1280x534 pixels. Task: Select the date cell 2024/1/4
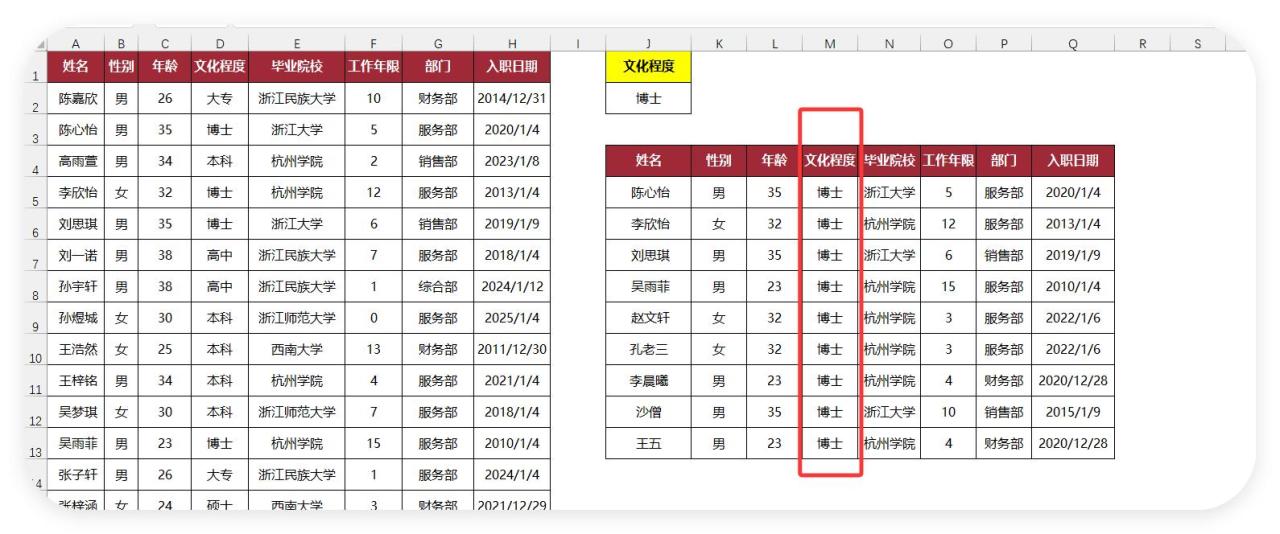(513, 475)
